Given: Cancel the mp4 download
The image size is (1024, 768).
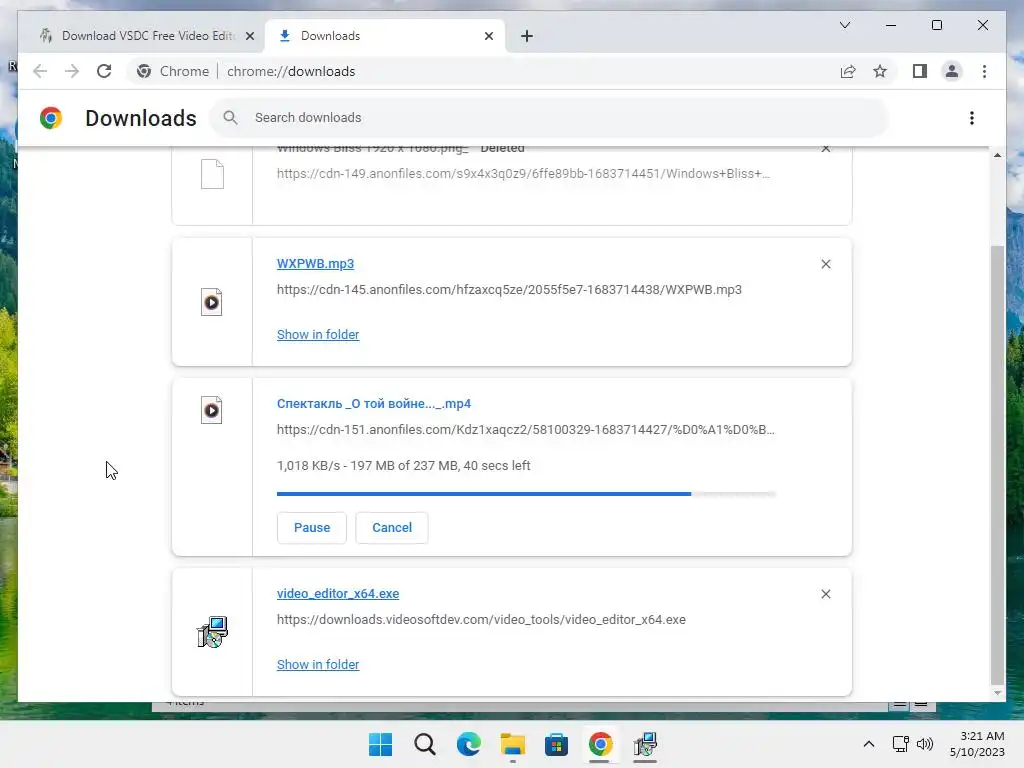Looking at the screenshot, I should 392,528.
